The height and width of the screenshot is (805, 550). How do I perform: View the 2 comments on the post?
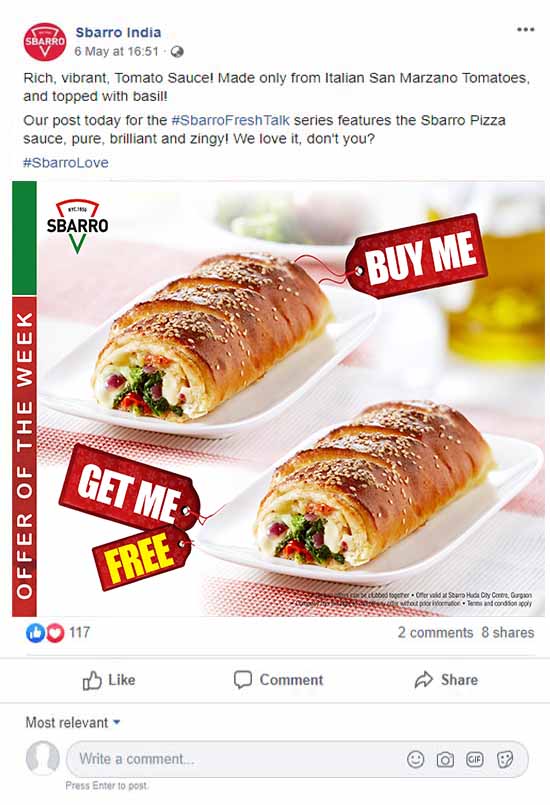[435, 632]
